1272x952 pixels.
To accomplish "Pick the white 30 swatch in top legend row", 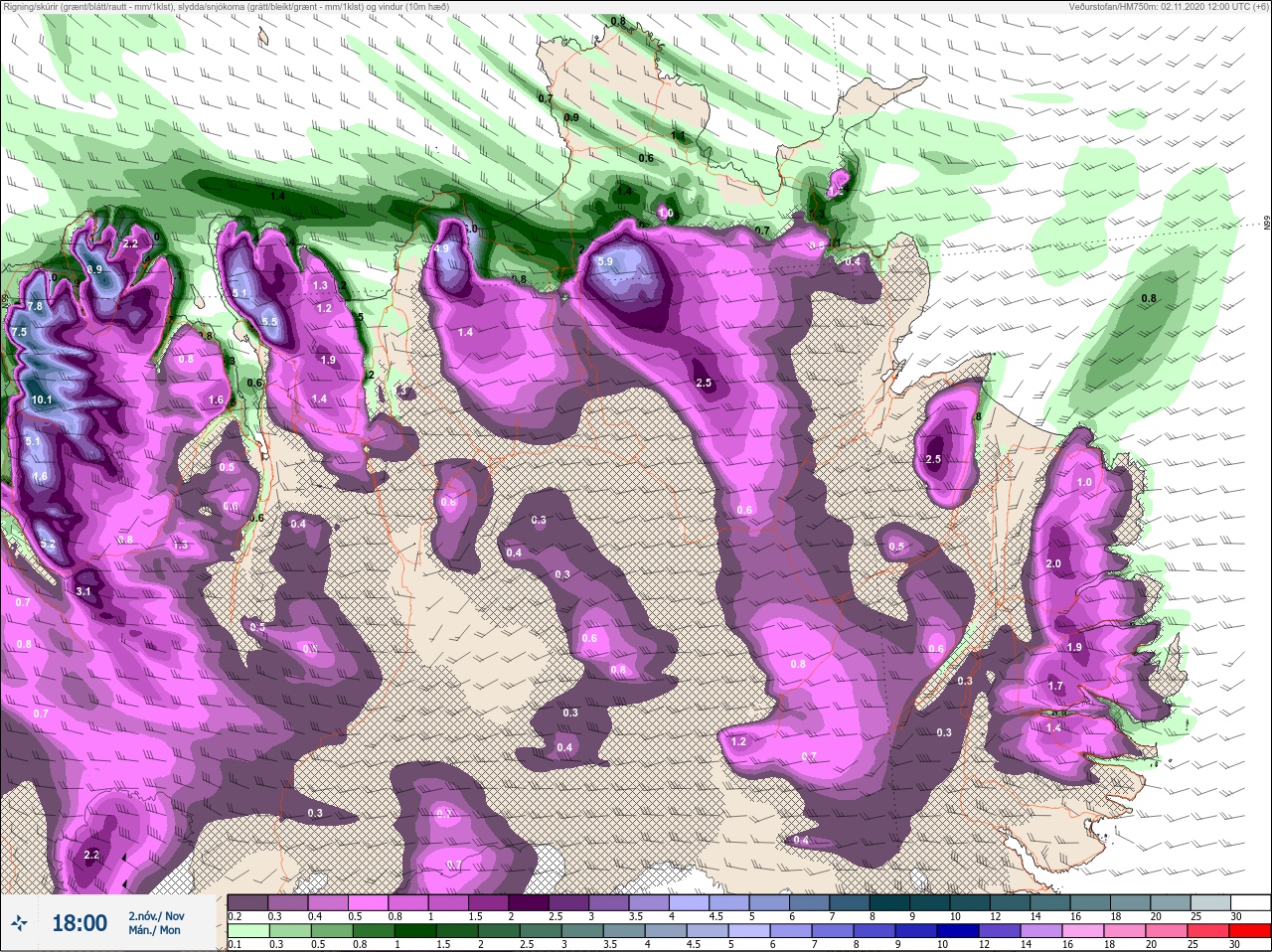I will coord(1250,902).
